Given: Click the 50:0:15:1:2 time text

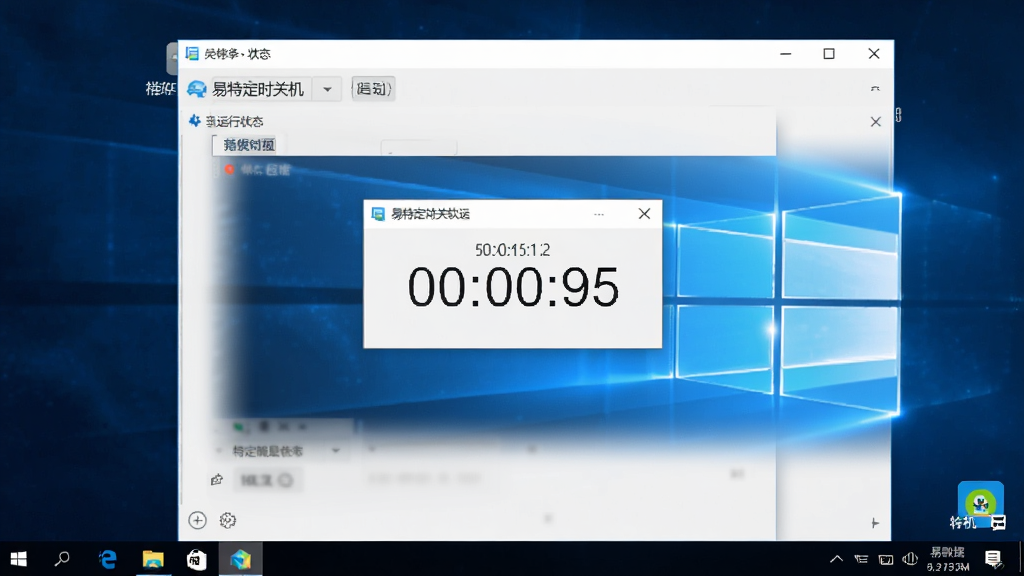Looking at the screenshot, I should (513, 250).
